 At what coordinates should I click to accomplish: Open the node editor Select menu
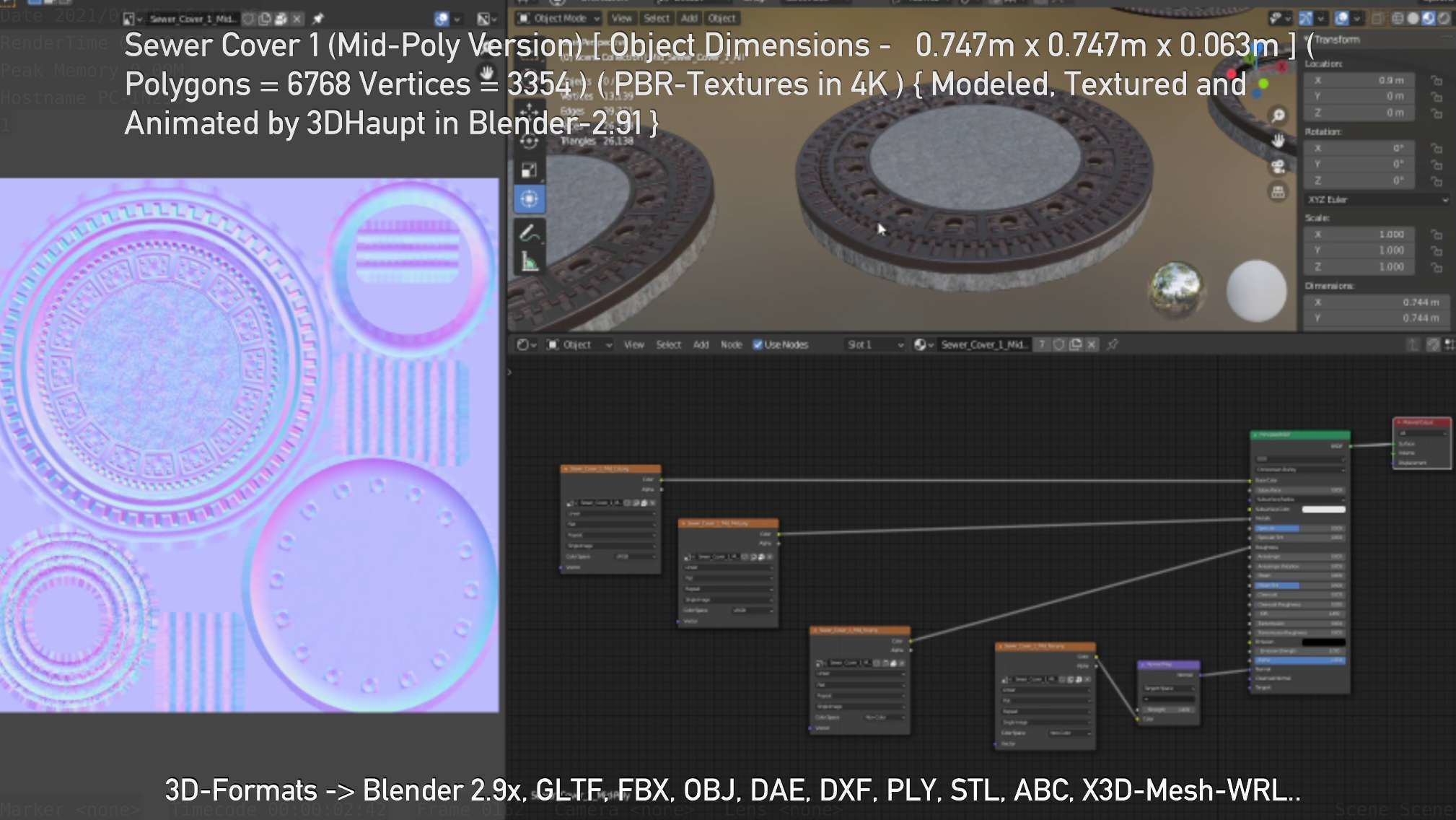tap(669, 345)
